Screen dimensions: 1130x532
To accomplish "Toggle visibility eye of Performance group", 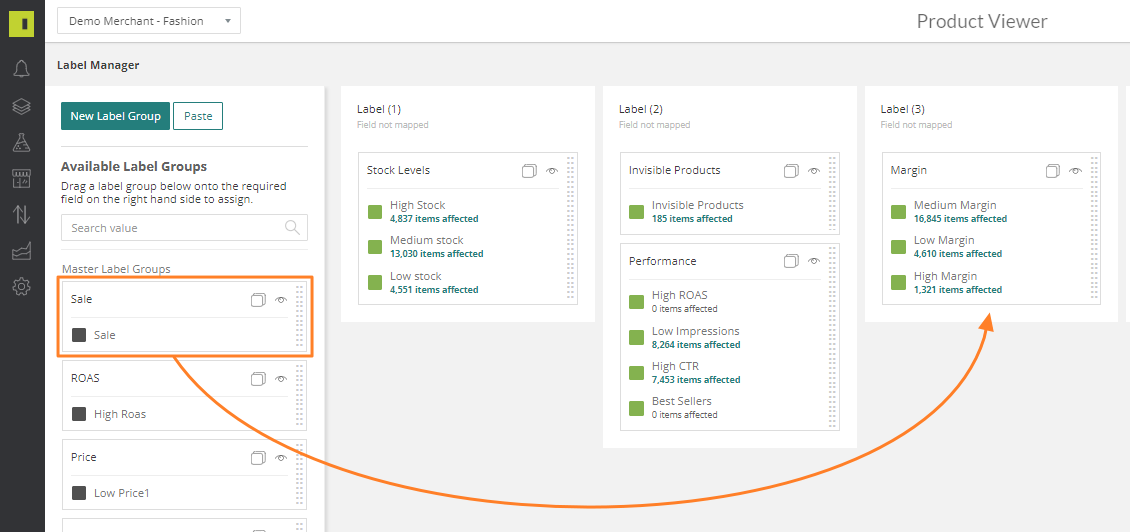I will 814,261.
